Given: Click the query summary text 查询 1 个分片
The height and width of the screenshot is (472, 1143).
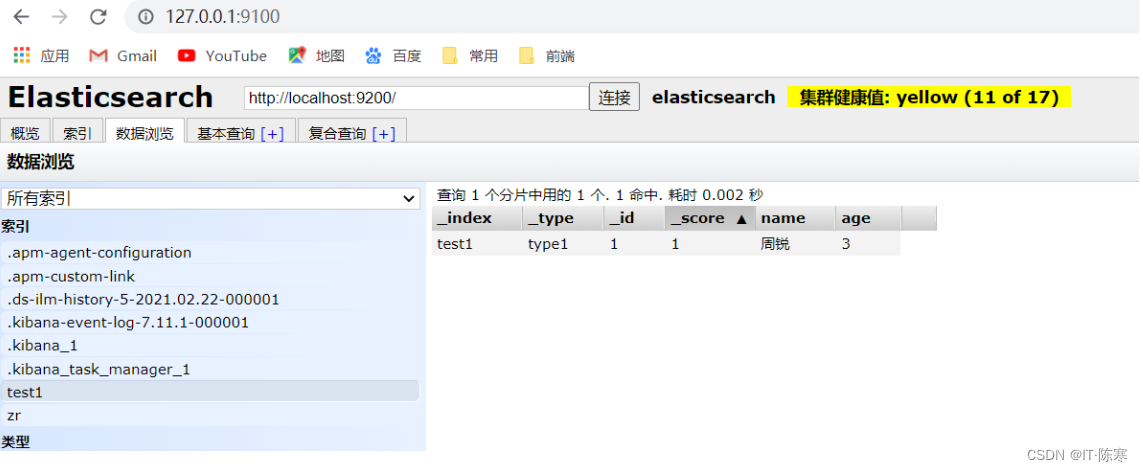Looking at the screenshot, I should [x=599, y=195].
